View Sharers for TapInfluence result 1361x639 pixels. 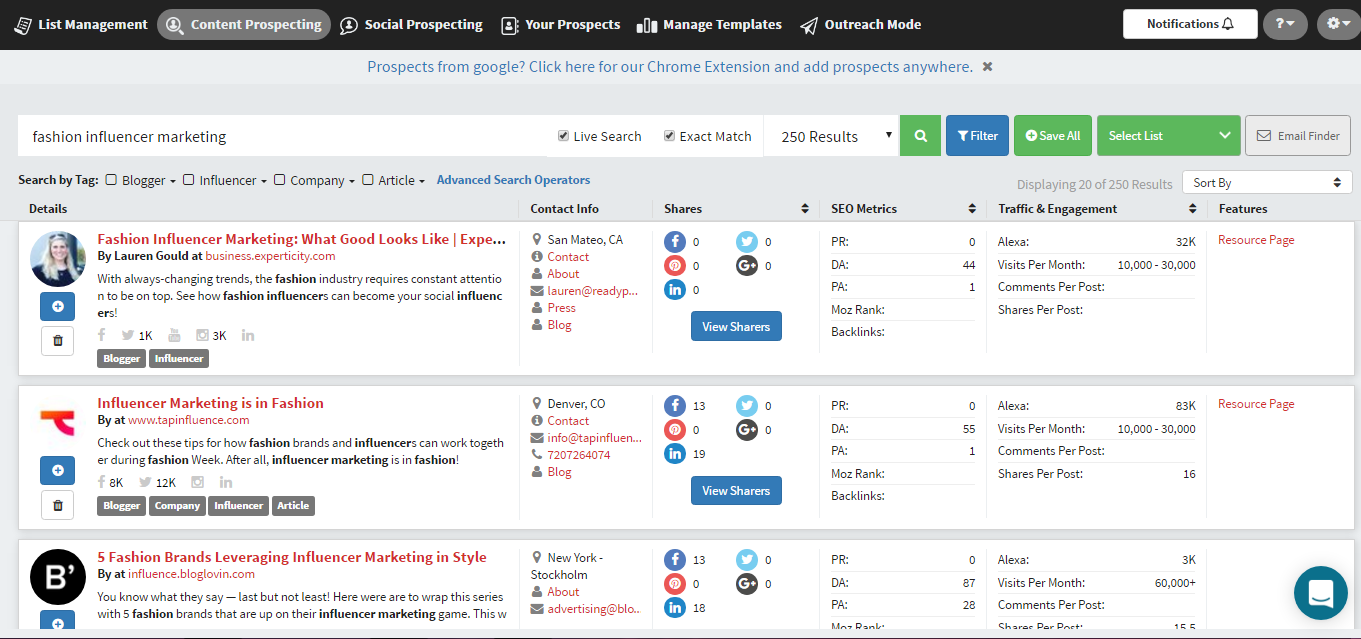click(x=736, y=491)
